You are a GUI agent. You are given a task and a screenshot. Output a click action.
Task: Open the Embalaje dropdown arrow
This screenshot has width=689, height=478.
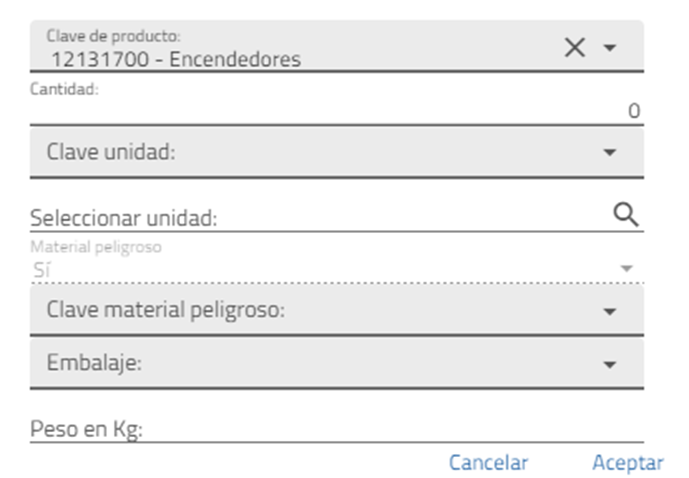tap(610, 364)
